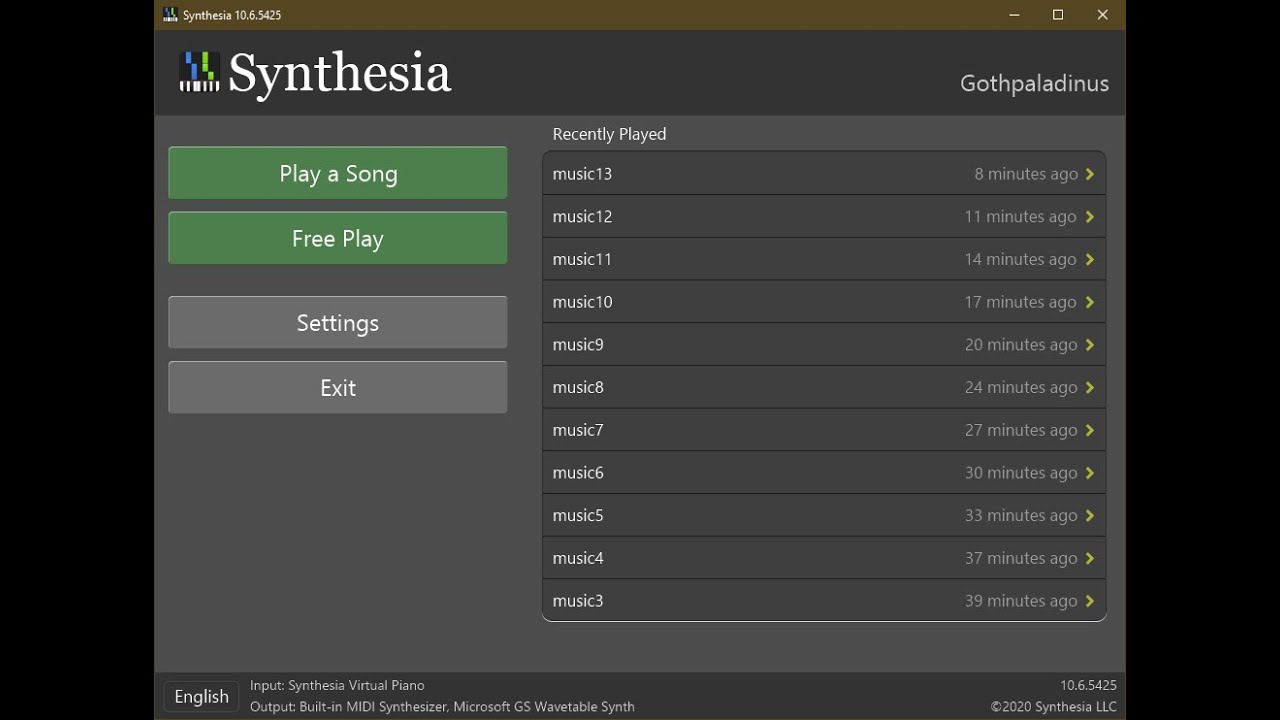Screen dimensions: 1280x720
Task: Click the music7 row chevron
Action: [1090, 430]
